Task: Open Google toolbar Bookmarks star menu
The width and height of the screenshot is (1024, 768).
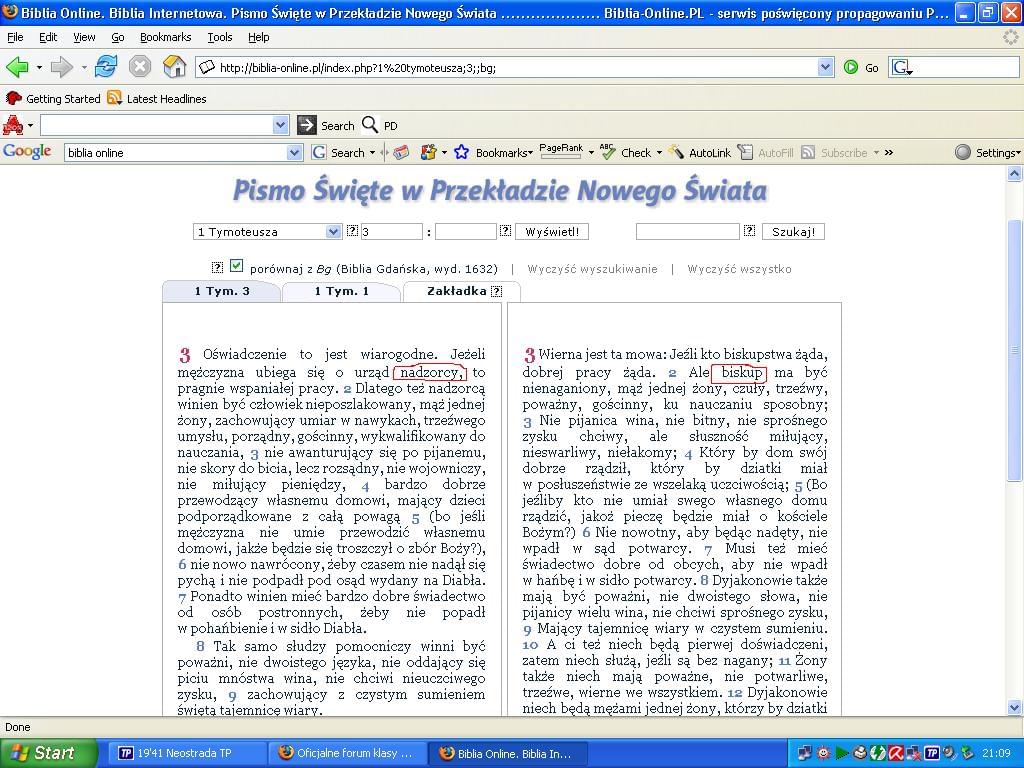Action: pos(493,153)
